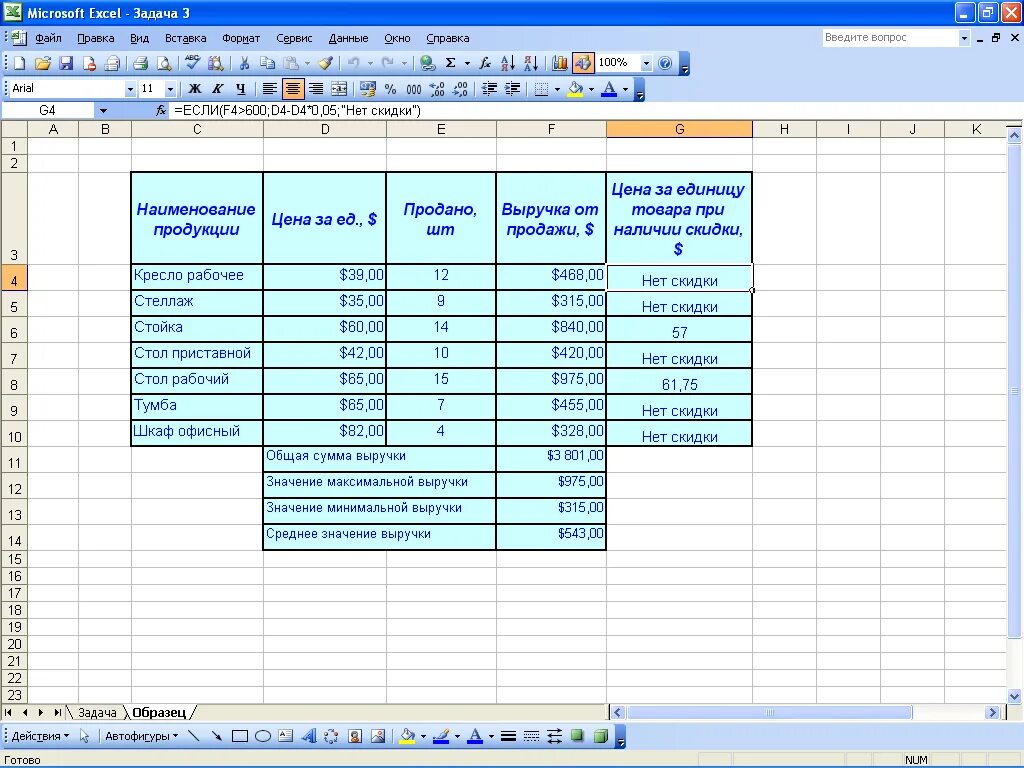
Task: Apply Merge and Center to cells
Action: click(x=339, y=89)
